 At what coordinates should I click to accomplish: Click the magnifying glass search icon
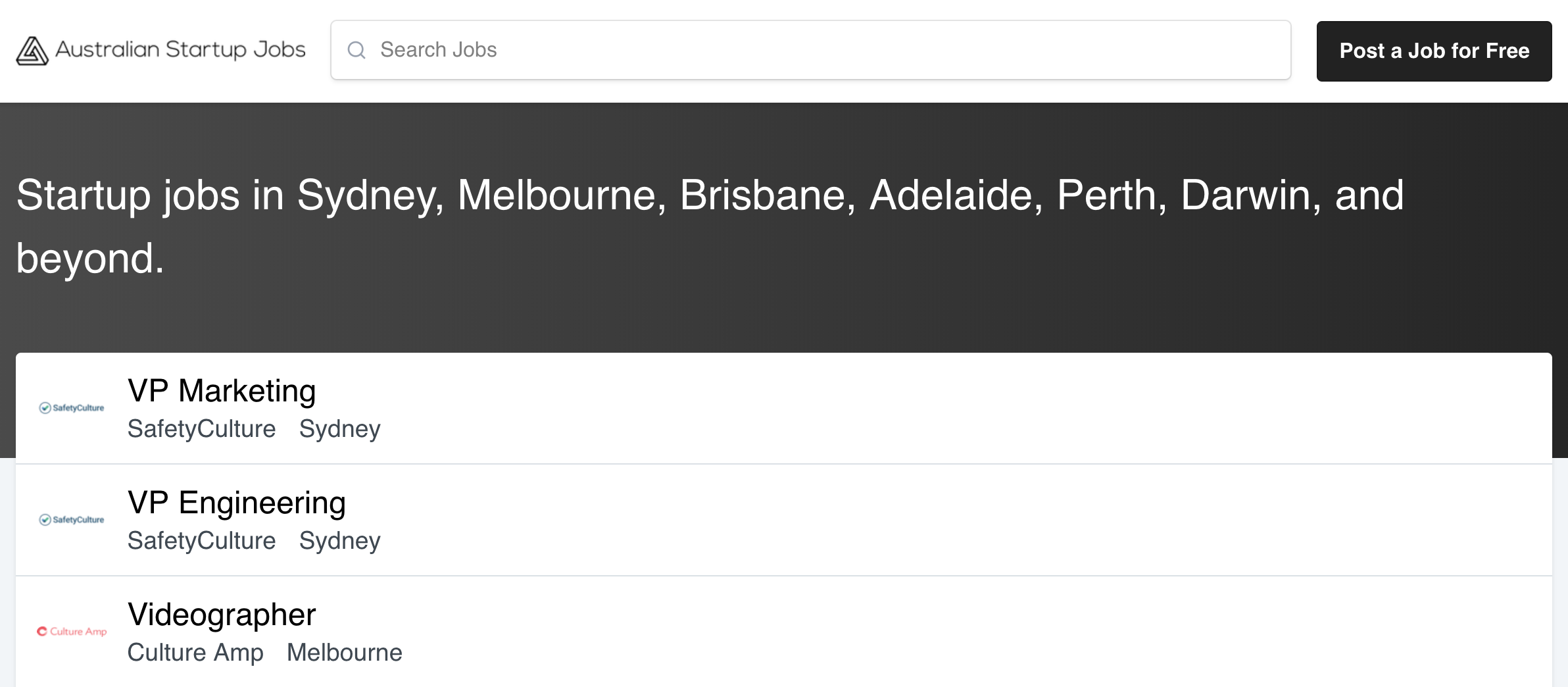(x=357, y=49)
